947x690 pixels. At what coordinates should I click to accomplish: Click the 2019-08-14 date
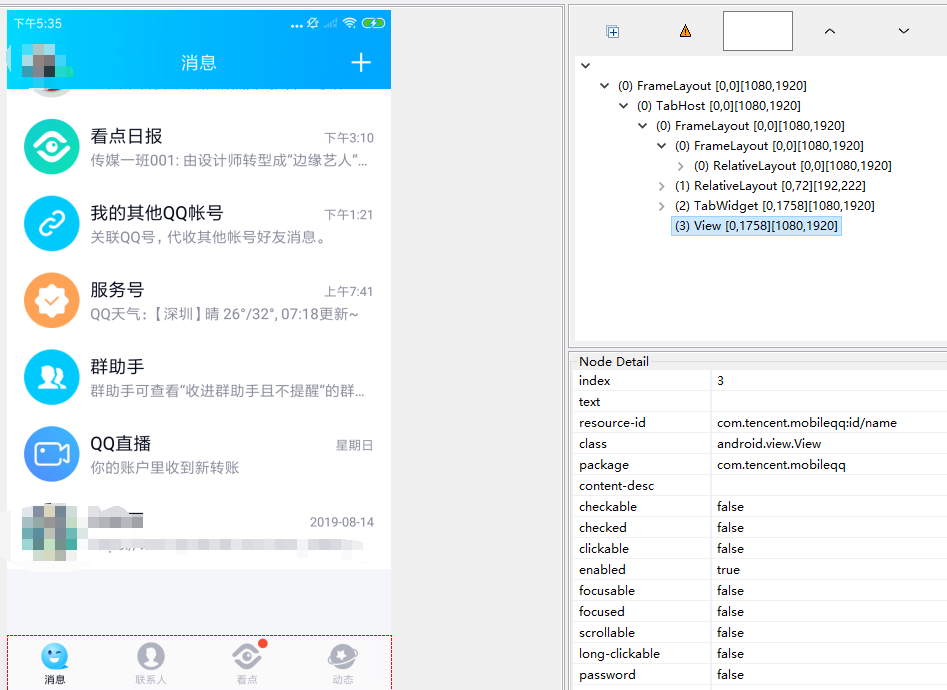(342, 522)
